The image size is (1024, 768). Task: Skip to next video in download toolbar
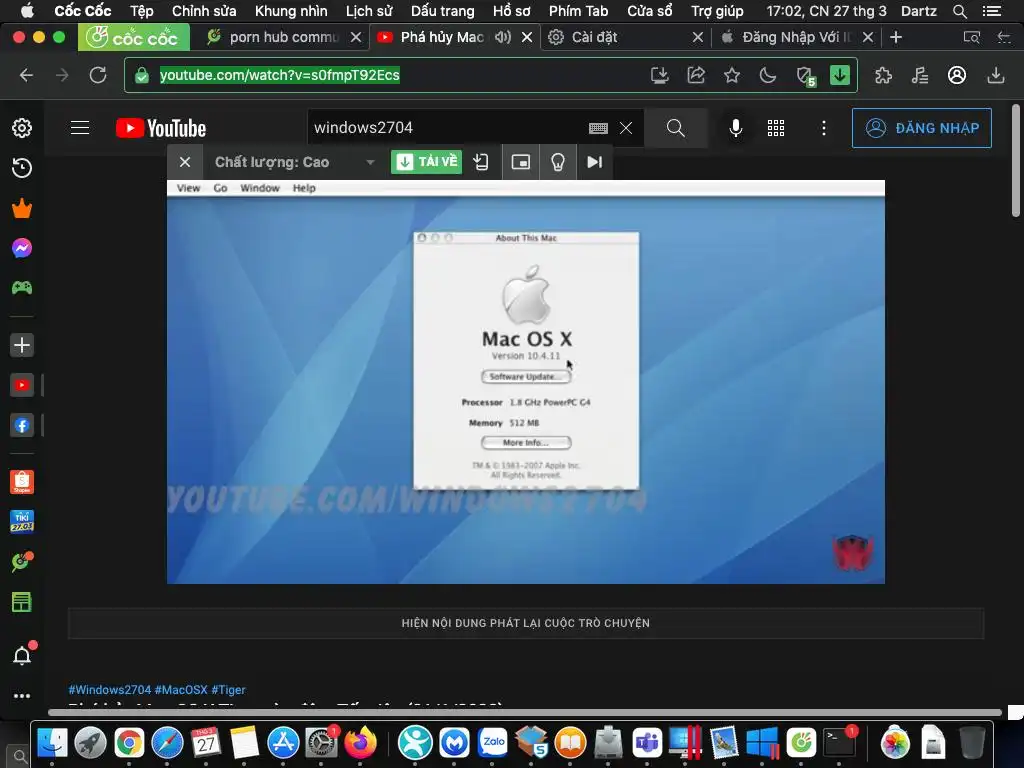tap(594, 162)
